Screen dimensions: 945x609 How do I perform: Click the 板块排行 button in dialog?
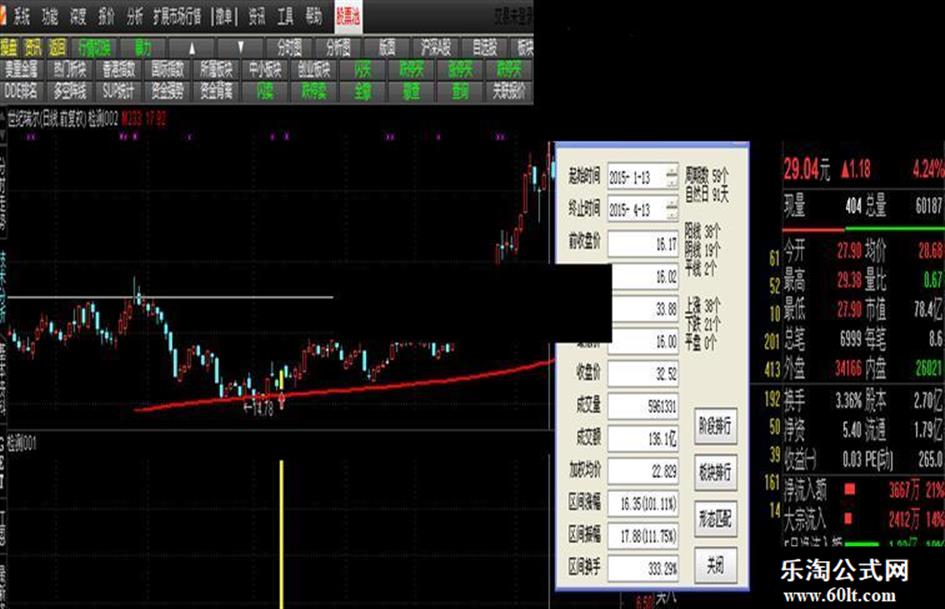pyautogui.click(x=715, y=472)
